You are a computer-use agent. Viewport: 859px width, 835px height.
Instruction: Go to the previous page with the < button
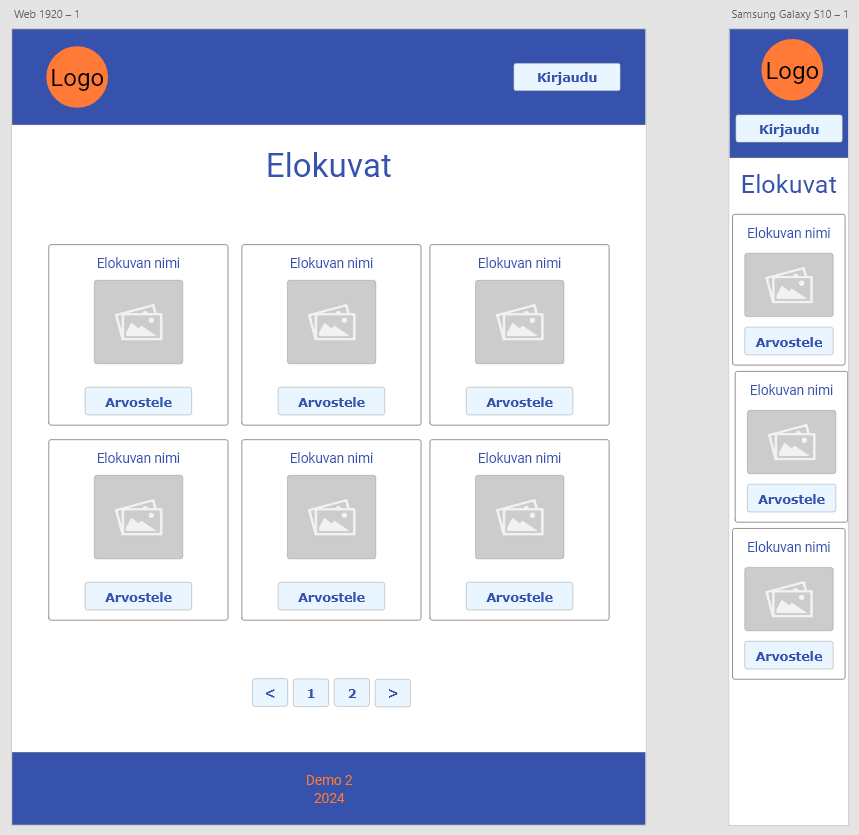coord(270,693)
